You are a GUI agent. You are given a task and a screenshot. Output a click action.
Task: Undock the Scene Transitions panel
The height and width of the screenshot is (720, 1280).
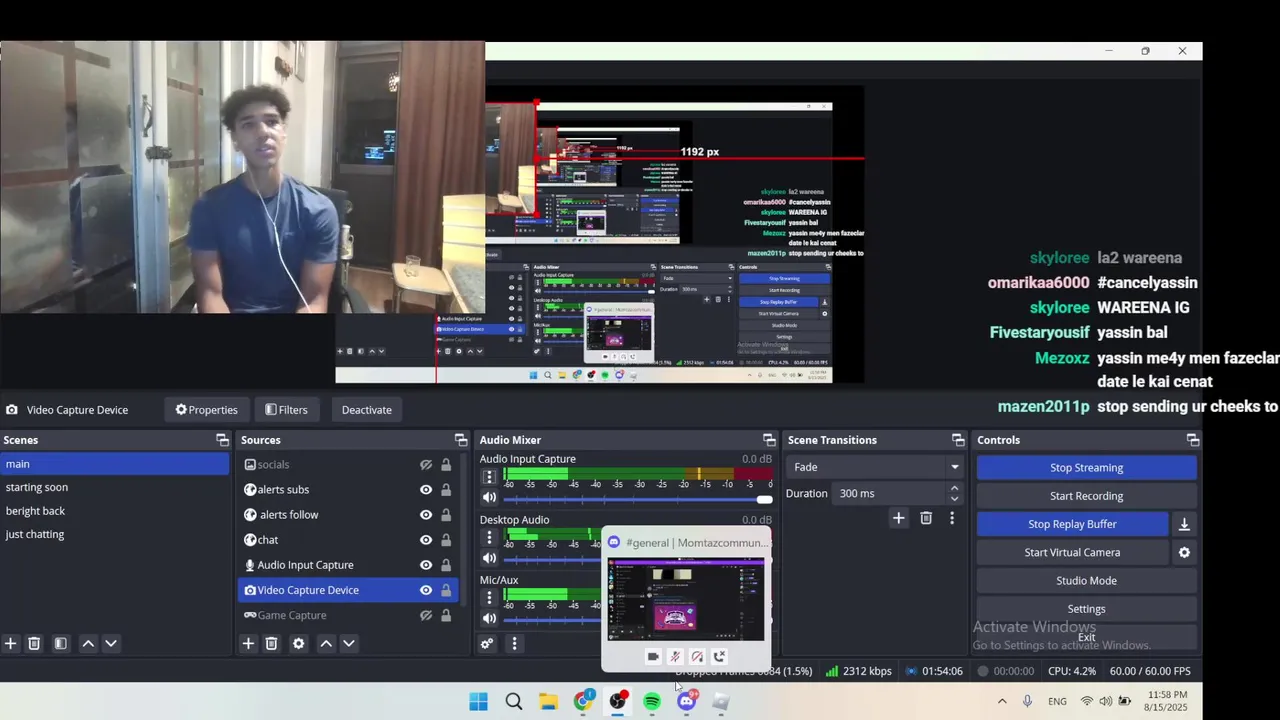point(958,440)
